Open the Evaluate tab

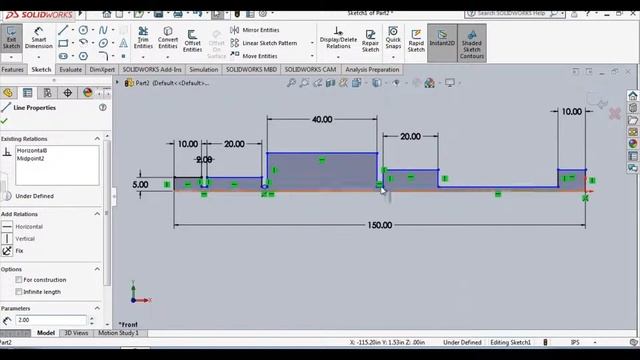click(71, 69)
